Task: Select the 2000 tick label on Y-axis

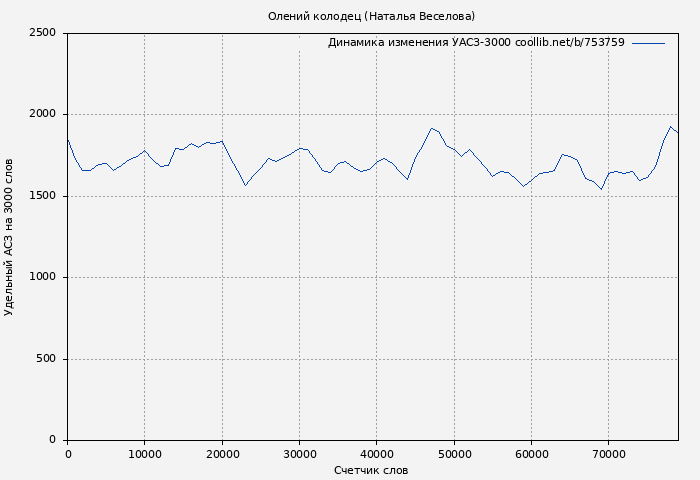Action: [x=42, y=114]
